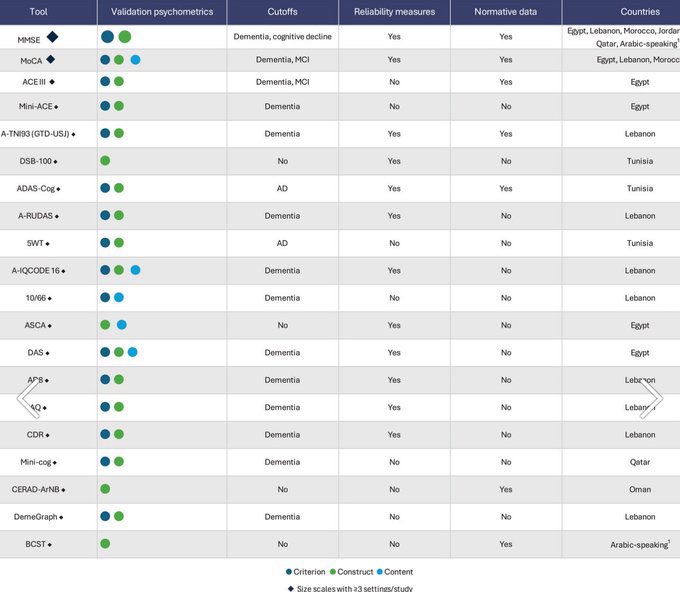This screenshot has height=592, width=680.
Task: Click the Normative data column header
Action: [x=506, y=12]
